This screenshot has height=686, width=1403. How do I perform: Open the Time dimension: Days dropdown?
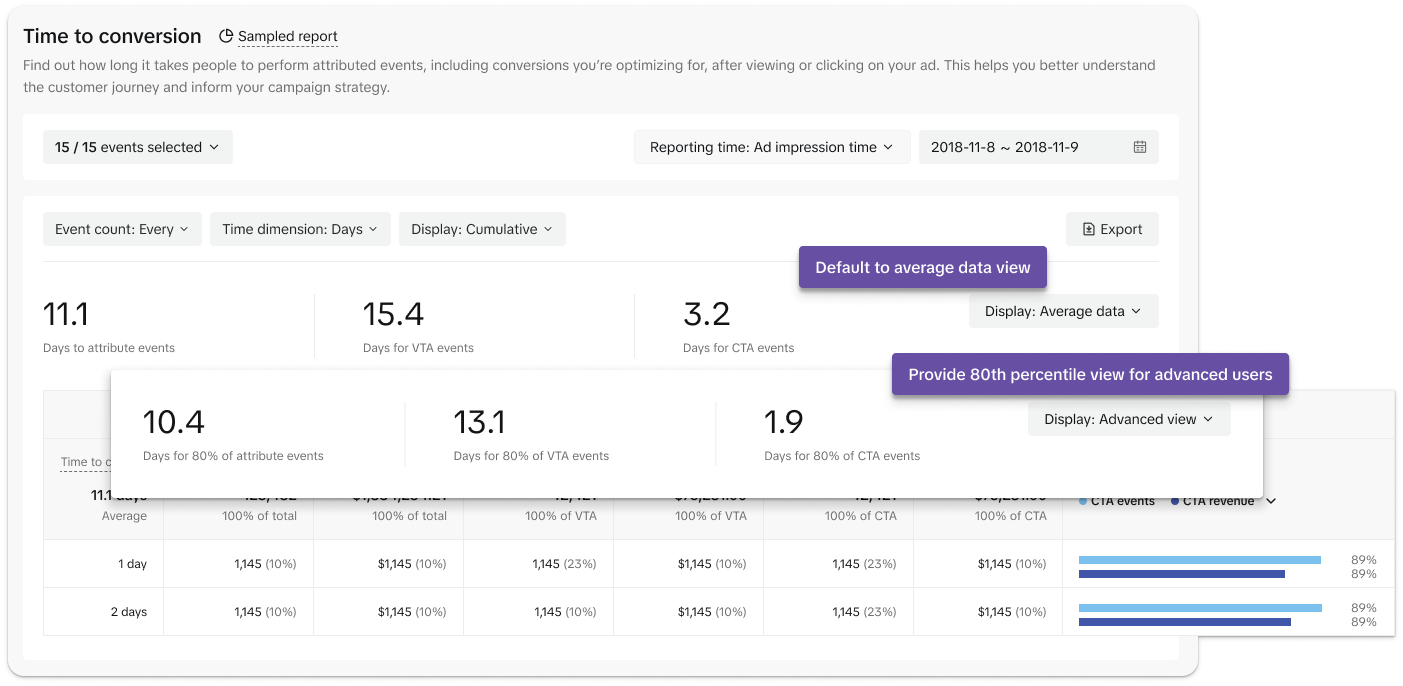pos(300,229)
